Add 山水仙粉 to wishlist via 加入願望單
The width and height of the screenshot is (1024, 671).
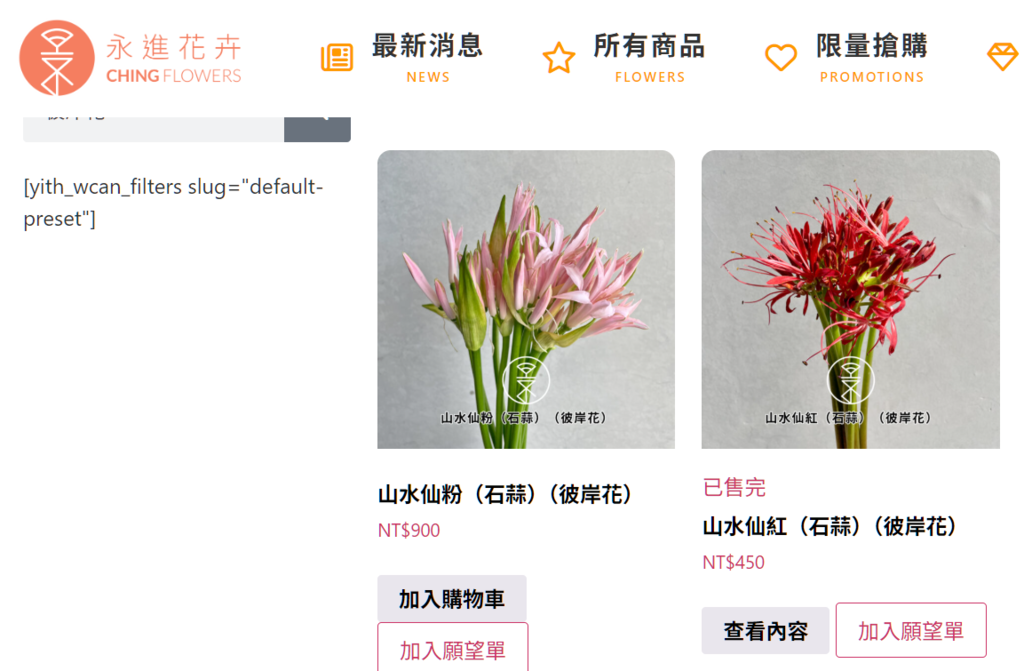tap(453, 647)
